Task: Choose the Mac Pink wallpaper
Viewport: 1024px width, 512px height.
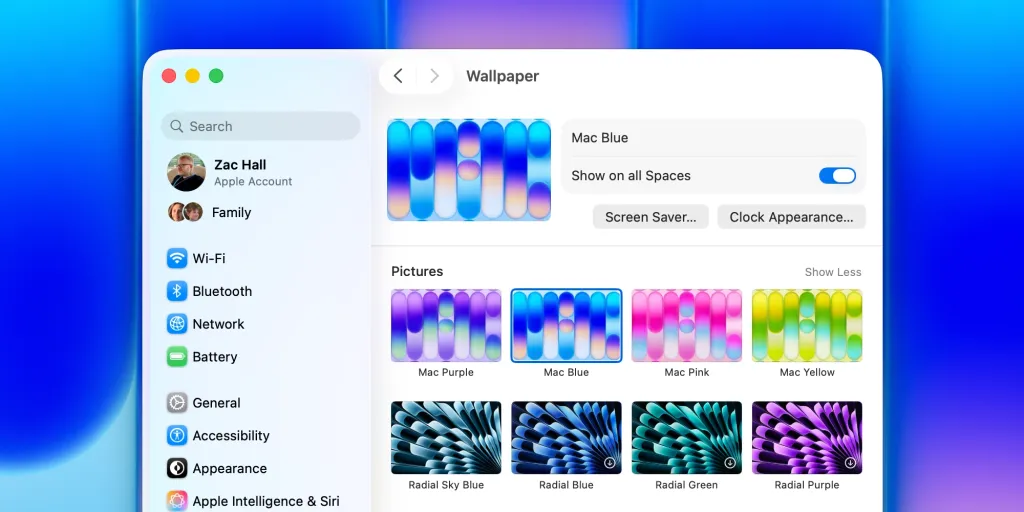Action: (x=687, y=325)
